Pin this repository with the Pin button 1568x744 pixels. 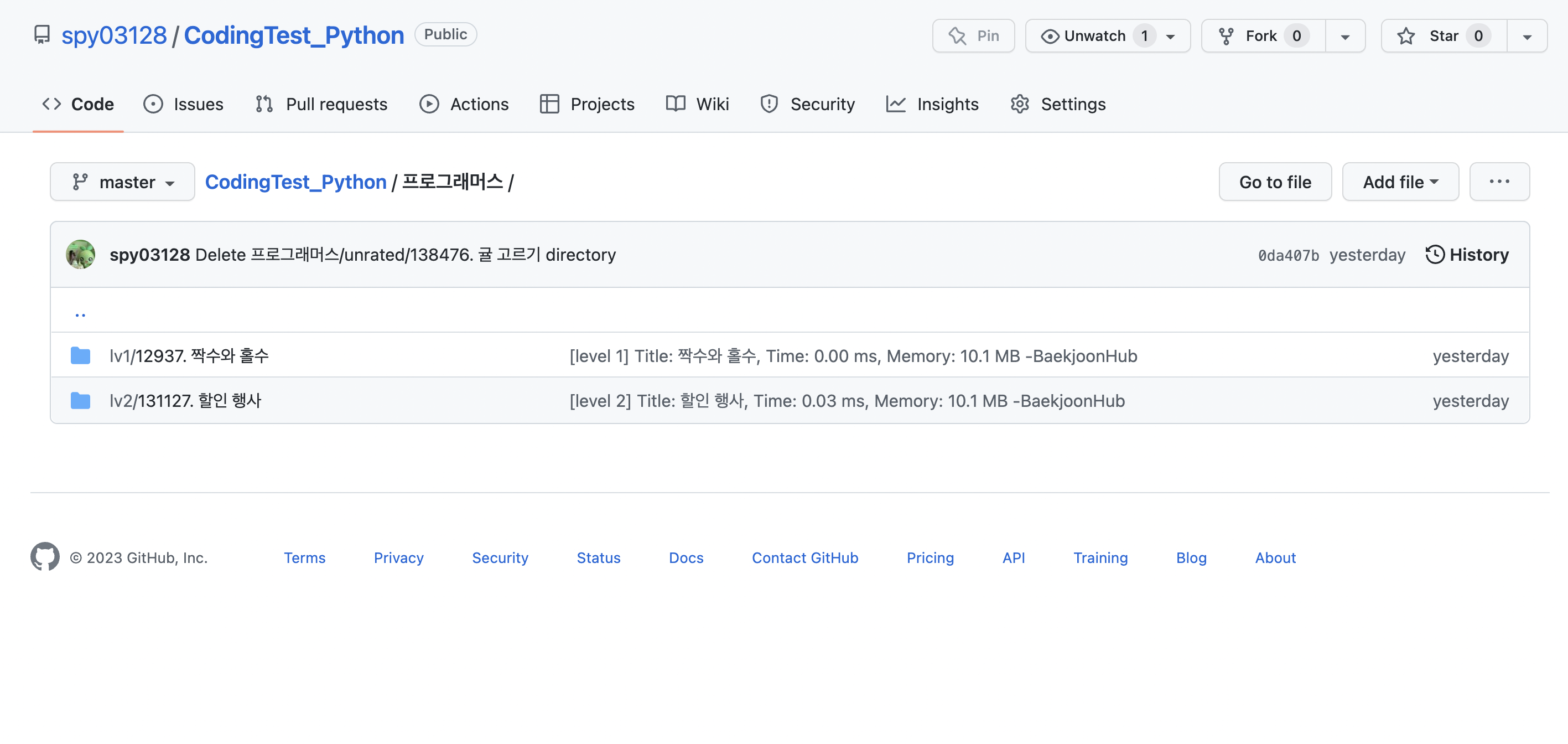[x=973, y=36]
